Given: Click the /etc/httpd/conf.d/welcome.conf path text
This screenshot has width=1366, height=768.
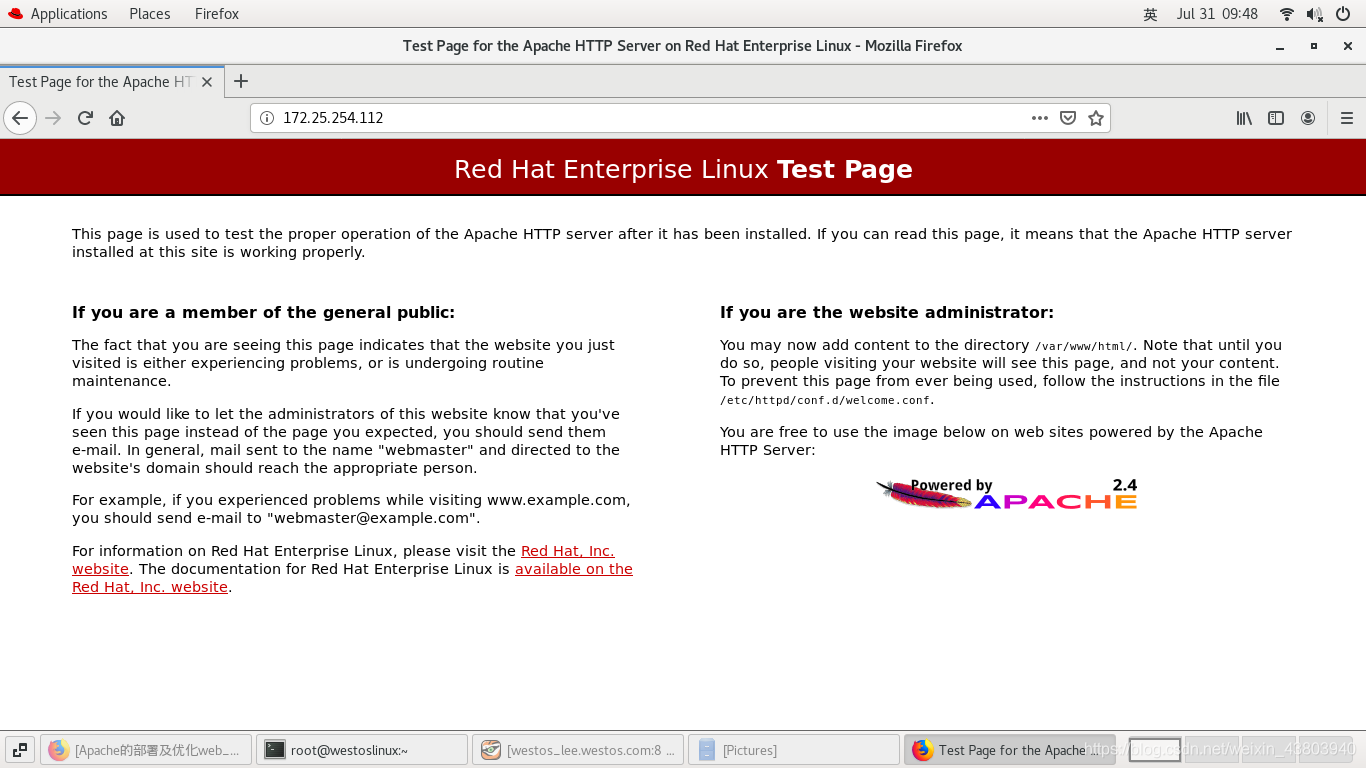Looking at the screenshot, I should [825, 400].
